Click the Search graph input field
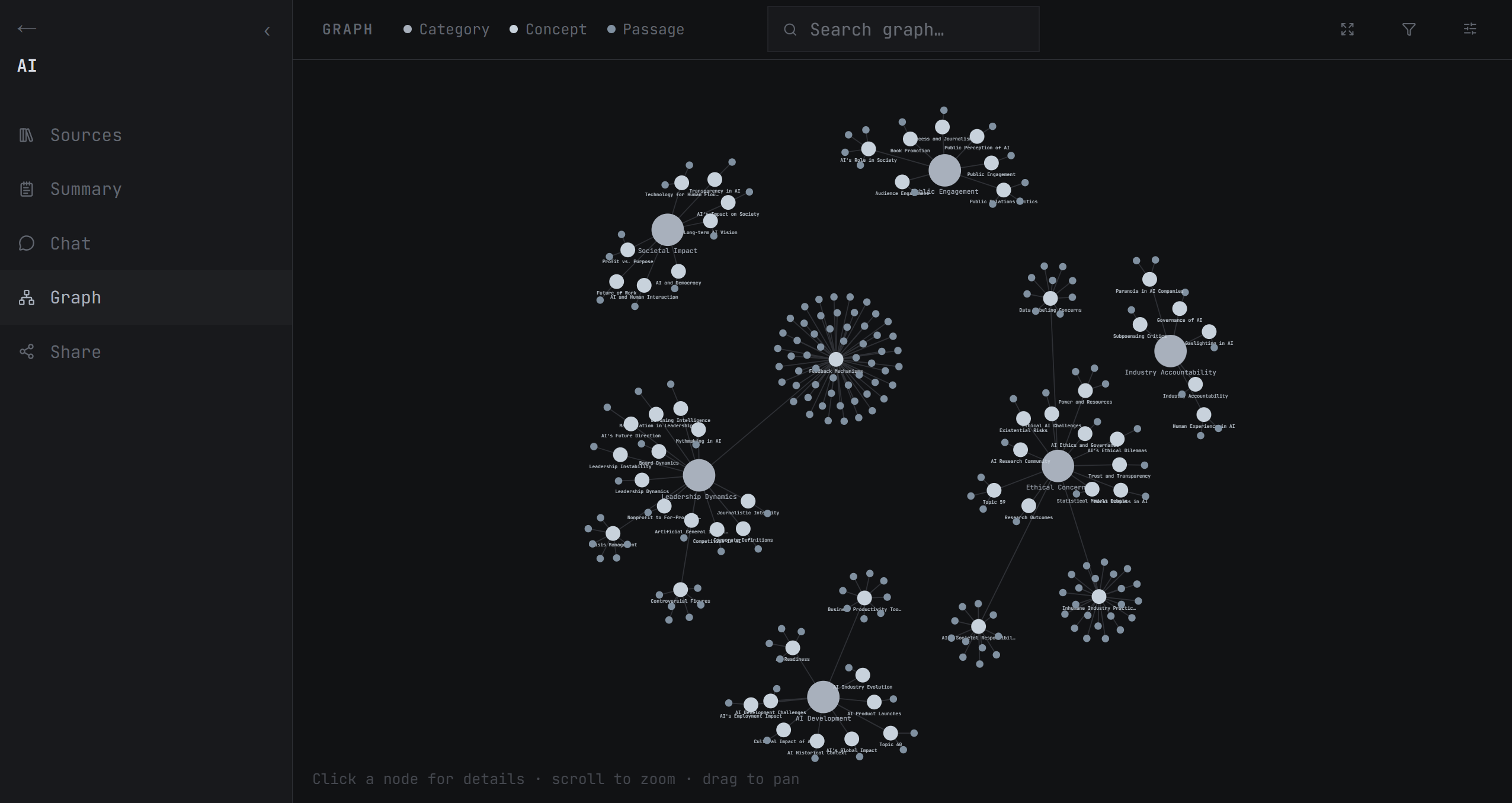Screen dimensions: 1512x803 click(x=903, y=30)
